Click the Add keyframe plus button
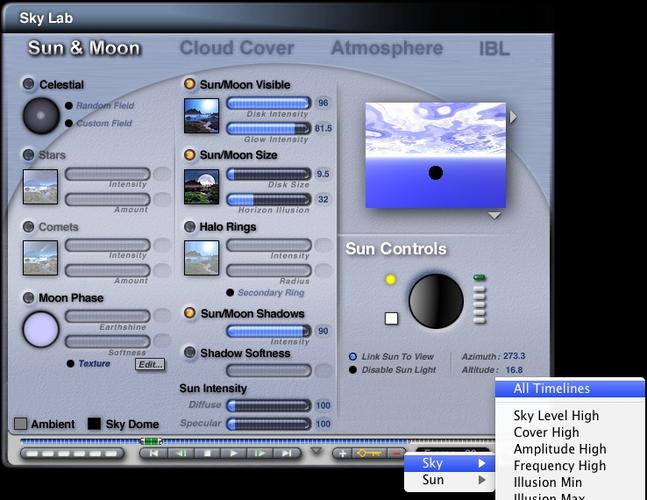Image resolution: width=647 pixels, height=500 pixels. tap(342, 454)
